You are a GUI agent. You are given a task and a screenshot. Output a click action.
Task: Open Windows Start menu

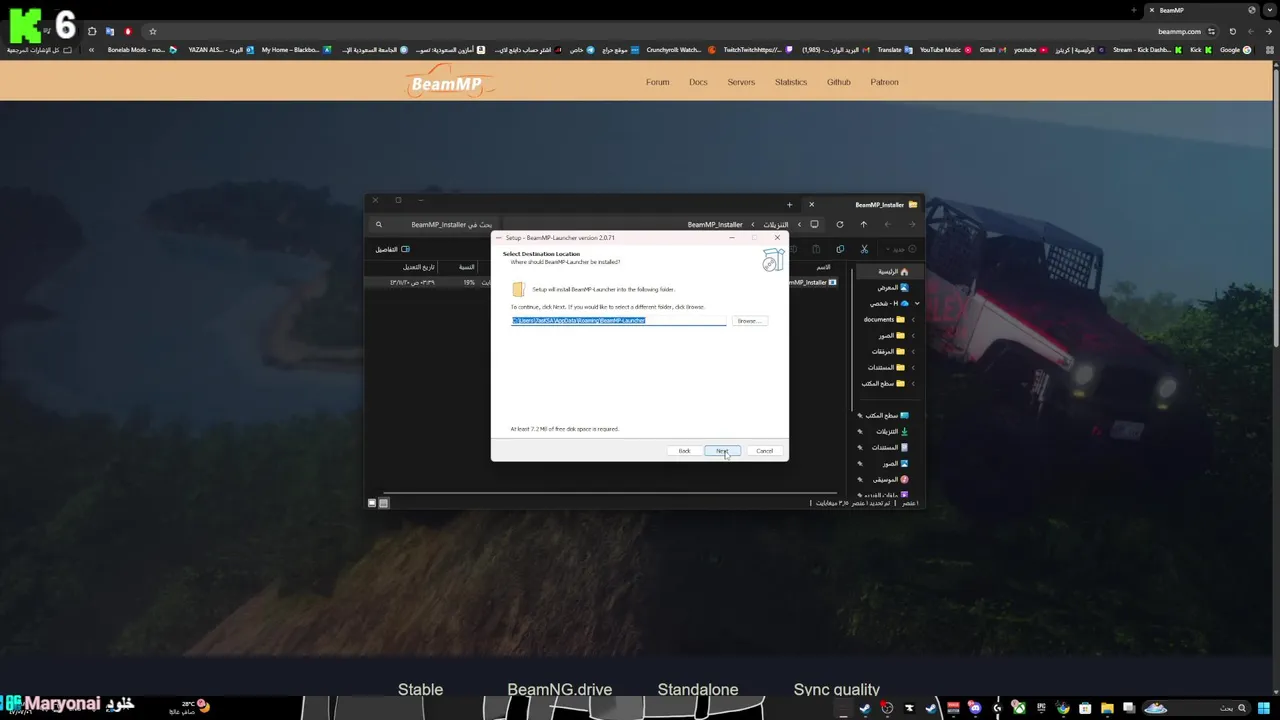coord(1263,709)
